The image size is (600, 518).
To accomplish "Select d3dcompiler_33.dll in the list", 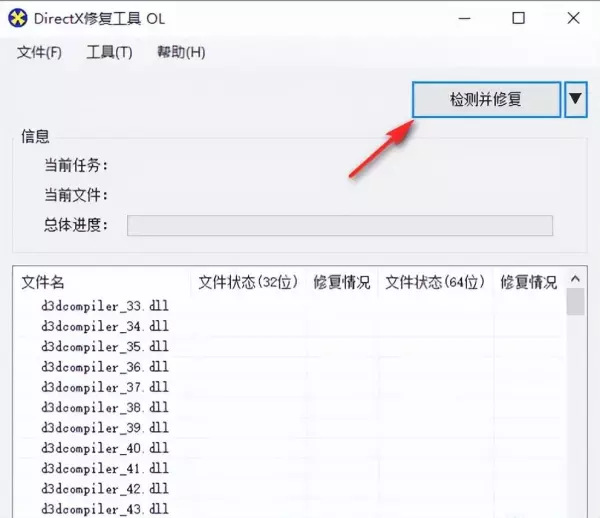I will 105,306.
